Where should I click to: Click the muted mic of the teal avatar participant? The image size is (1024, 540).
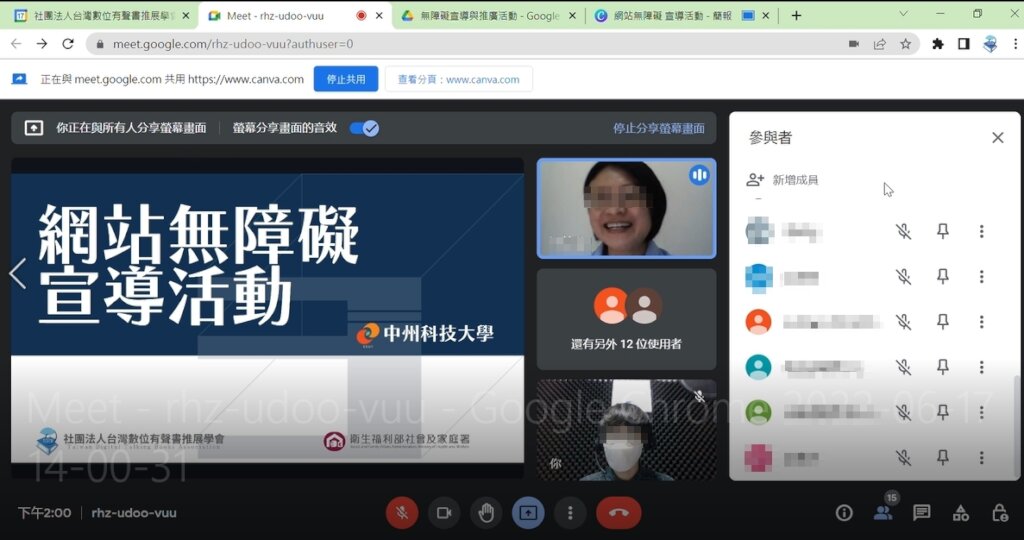tap(903, 367)
